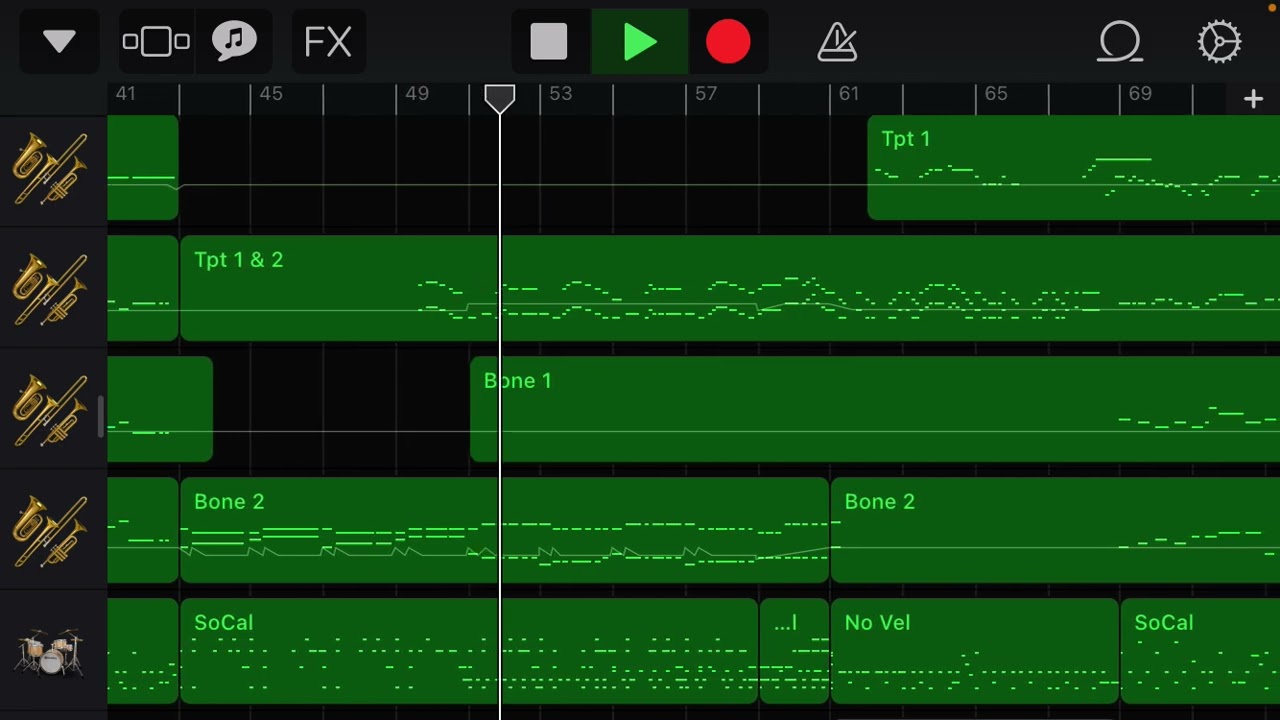Select the second Bone 2 region after bar 61

pos(1055,531)
